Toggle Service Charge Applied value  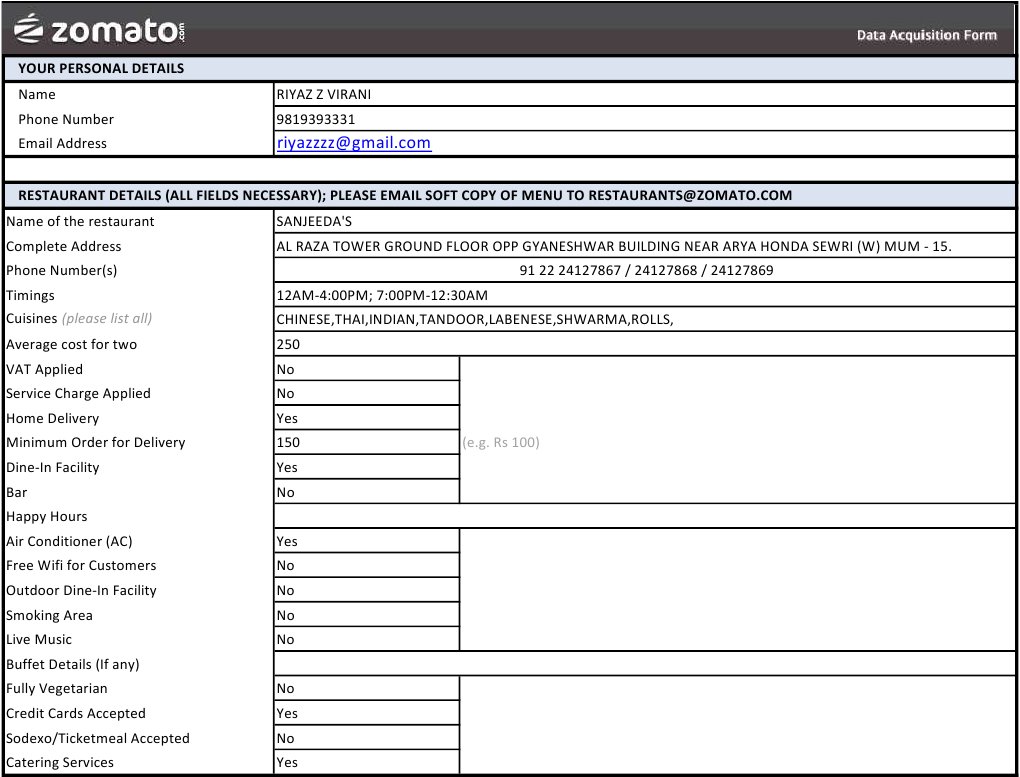(x=366, y=393)
